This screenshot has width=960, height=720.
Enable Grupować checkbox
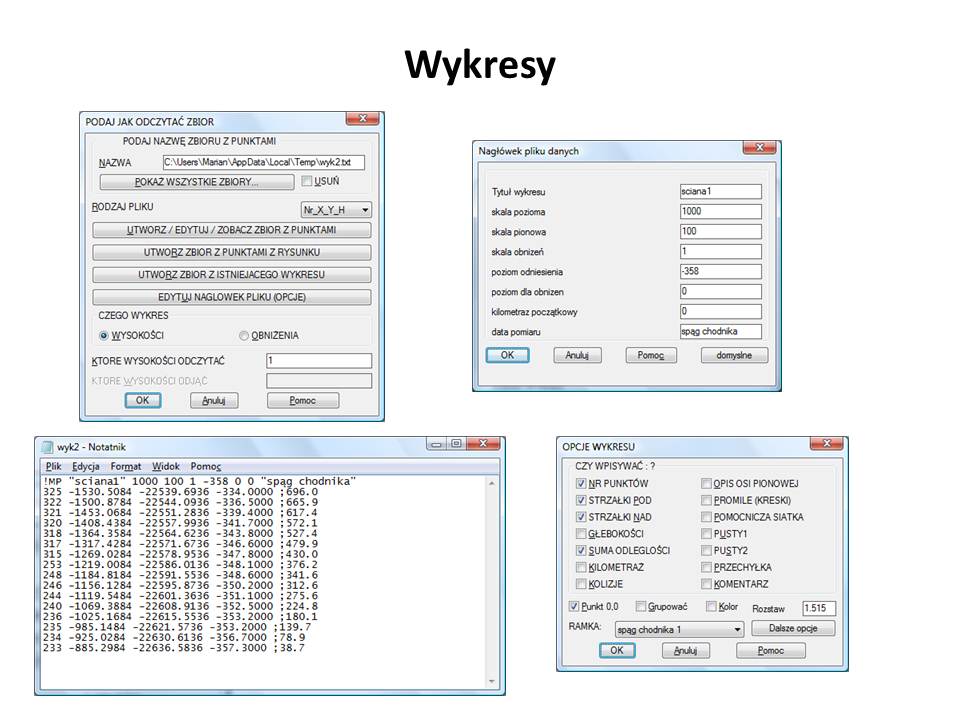[640, 606]
